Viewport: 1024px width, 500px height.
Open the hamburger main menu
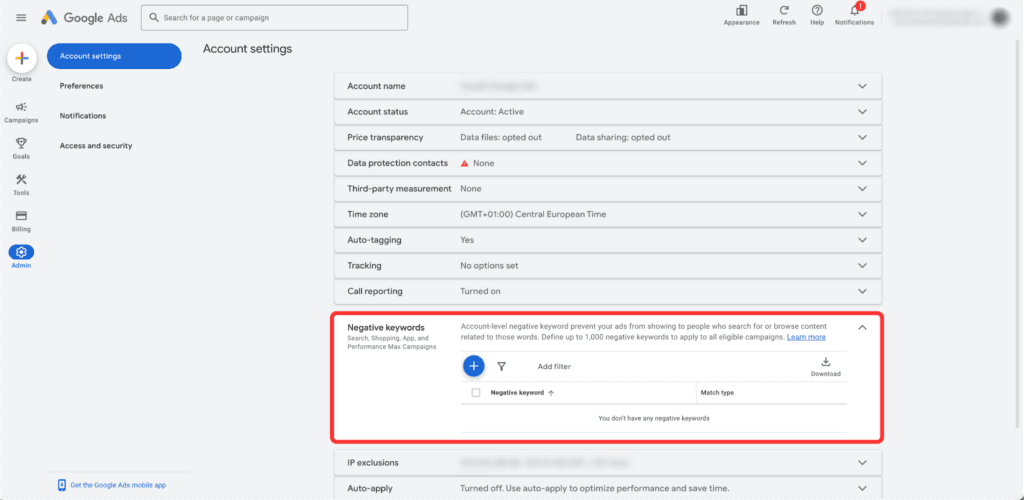tap(22, 18)
